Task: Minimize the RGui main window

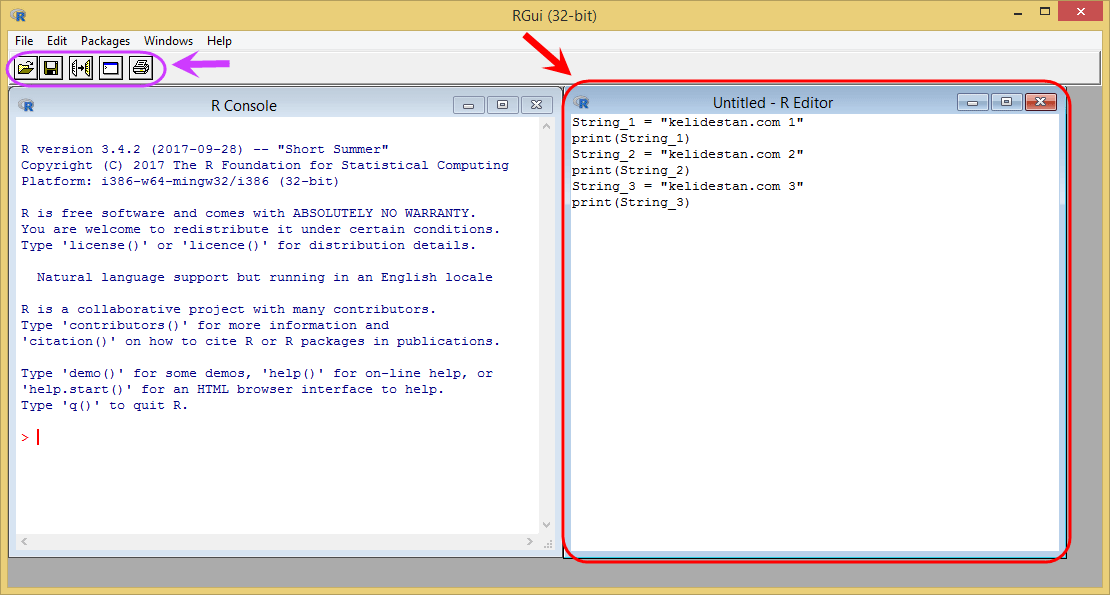Action: point(1018,13)
